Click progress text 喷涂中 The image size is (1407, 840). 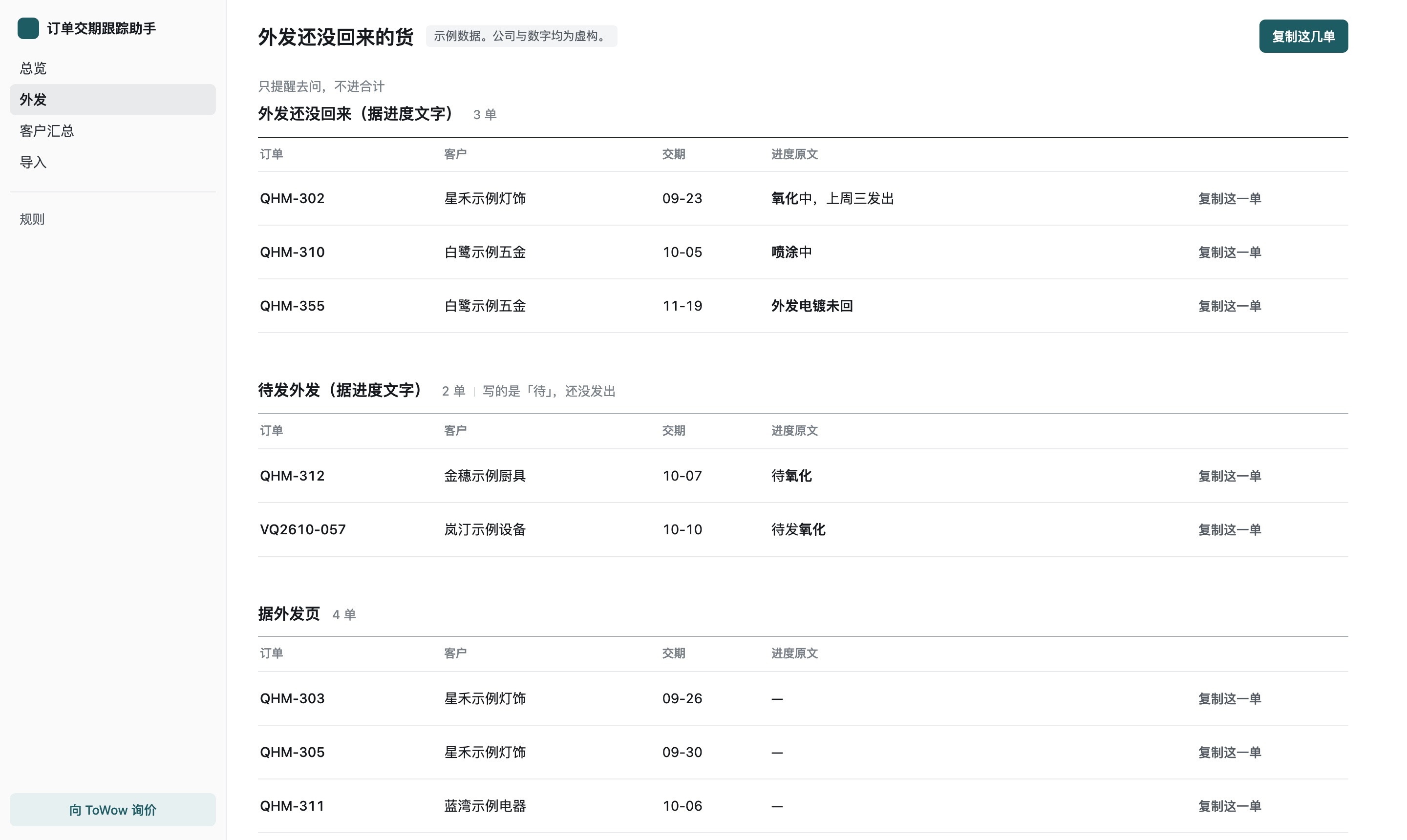(x=791, y=252)
